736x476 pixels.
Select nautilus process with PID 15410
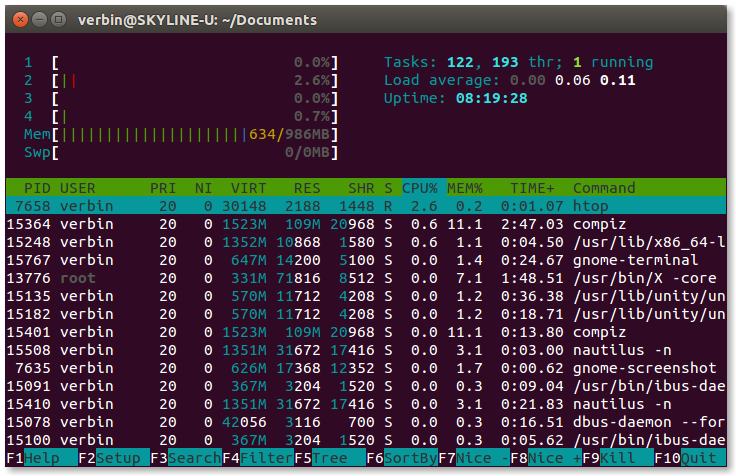(366, 404)
